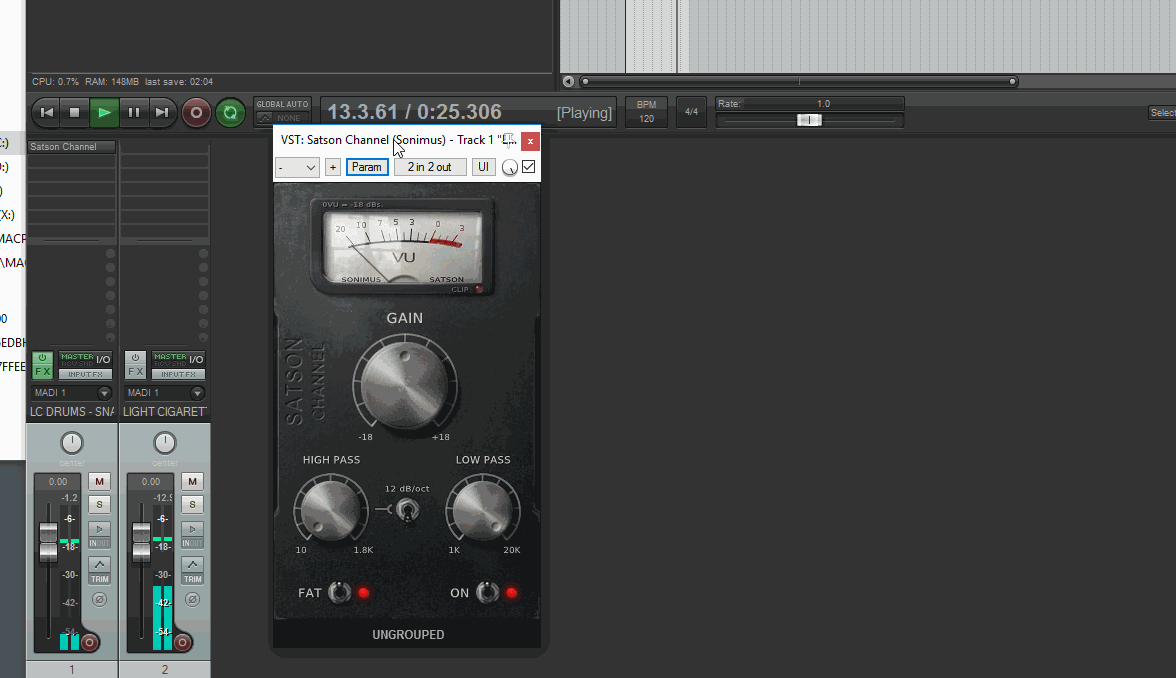Open the 2 in 2 out pin connector
The image size is (1176, 678).
click(430, 167)
